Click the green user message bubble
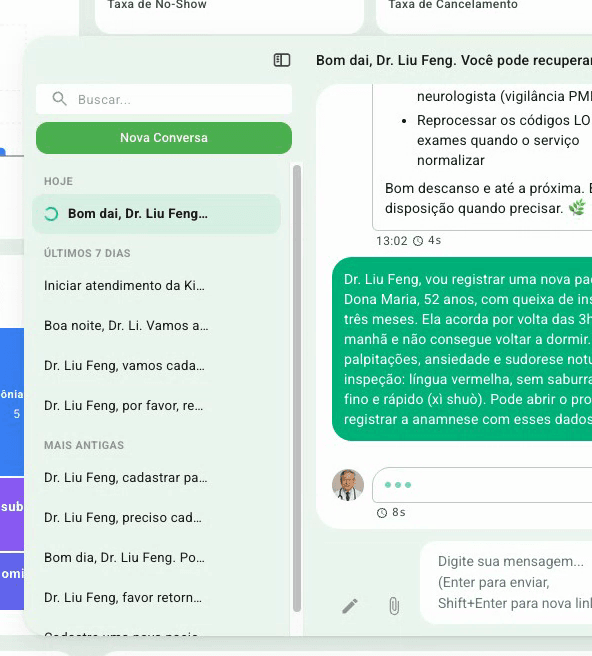Image resolution: width=592 pixels, height=656 pixels. coord(462,349)
